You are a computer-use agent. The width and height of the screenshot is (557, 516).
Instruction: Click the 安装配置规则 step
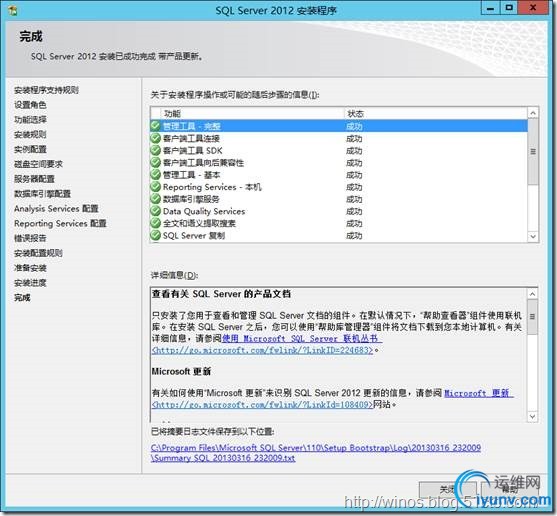click(x=38, y=253)
